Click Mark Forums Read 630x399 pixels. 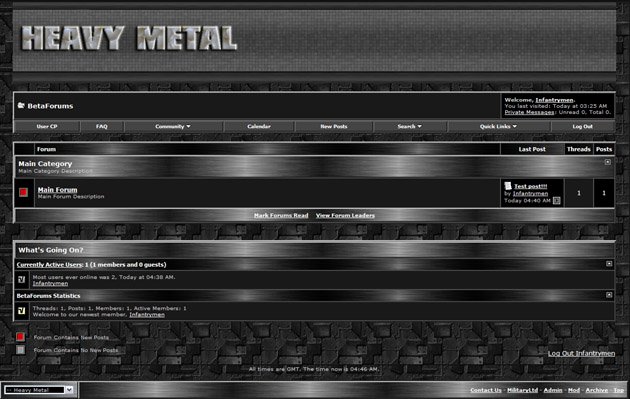coord(281,215)
